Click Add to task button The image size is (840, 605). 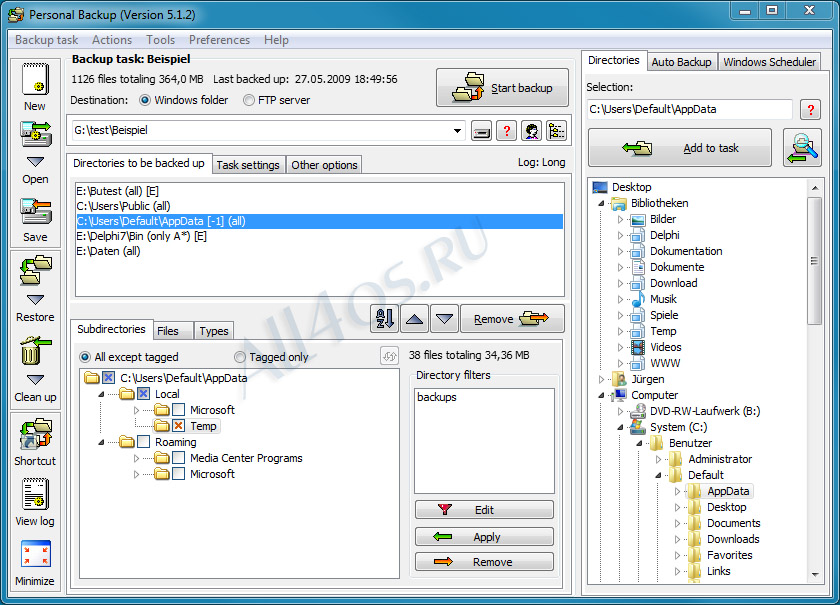[x=680, y=148]
